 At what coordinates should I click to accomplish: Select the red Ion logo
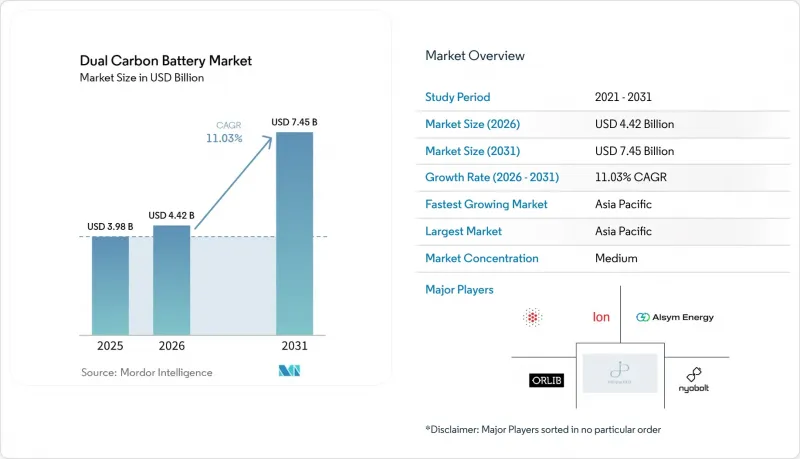(601, 317)
